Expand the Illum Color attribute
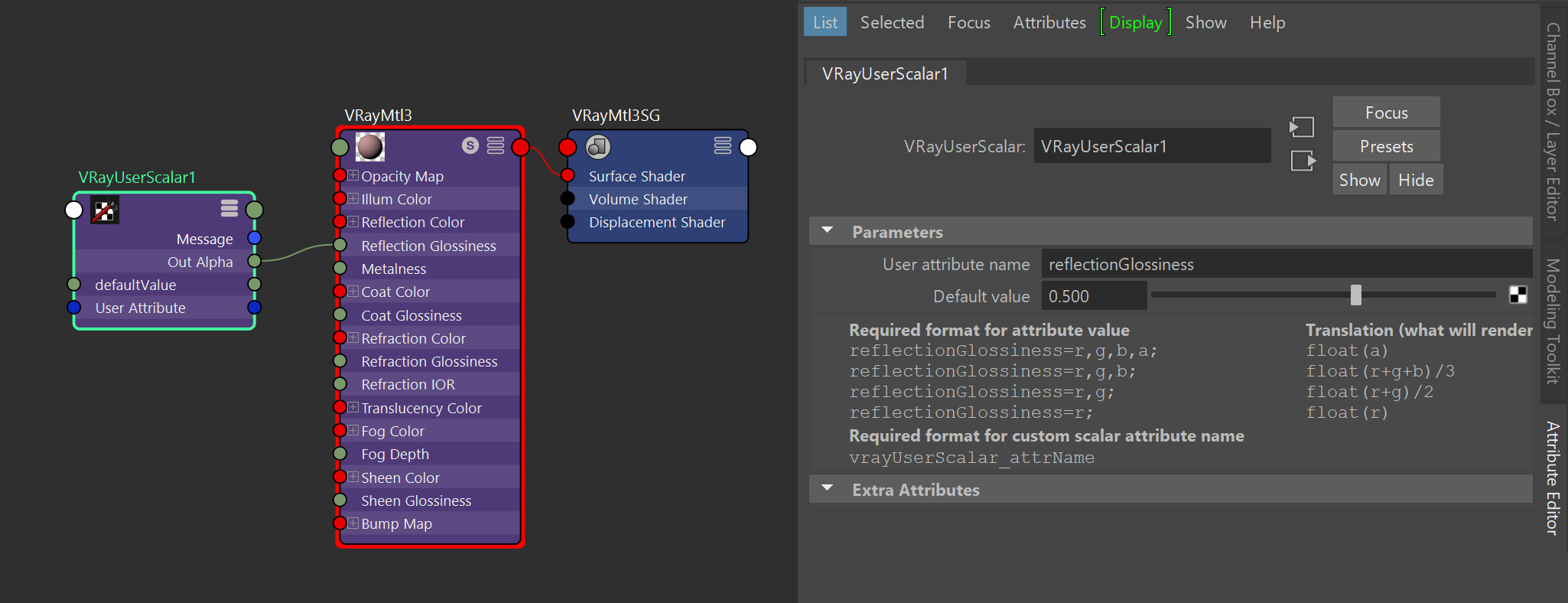Image resolution: width=1568 pixels, height=603 pixels. coord(353,198)
